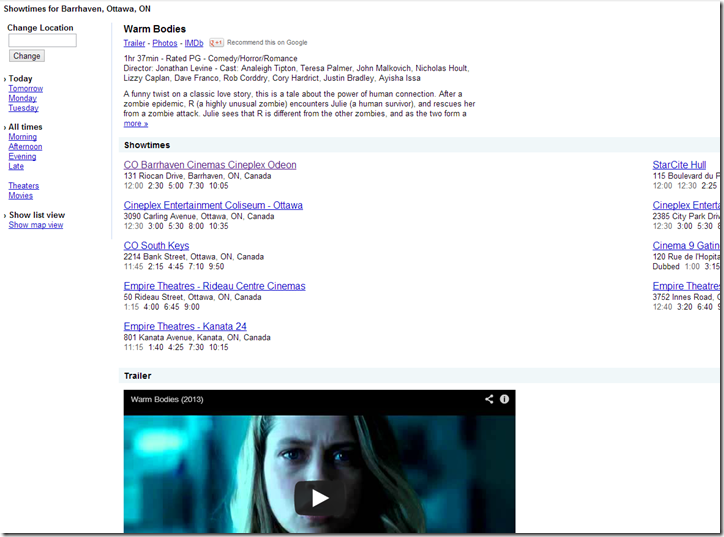Filter showtimes by Late

[x=16, y=166]
